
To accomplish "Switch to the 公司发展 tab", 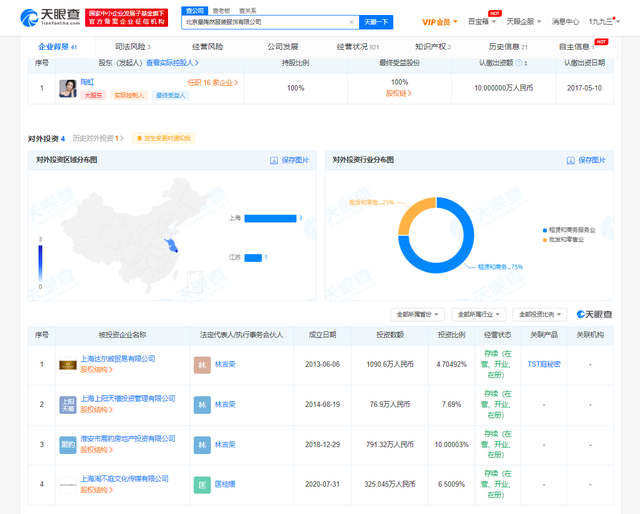I will coord(283,47).
